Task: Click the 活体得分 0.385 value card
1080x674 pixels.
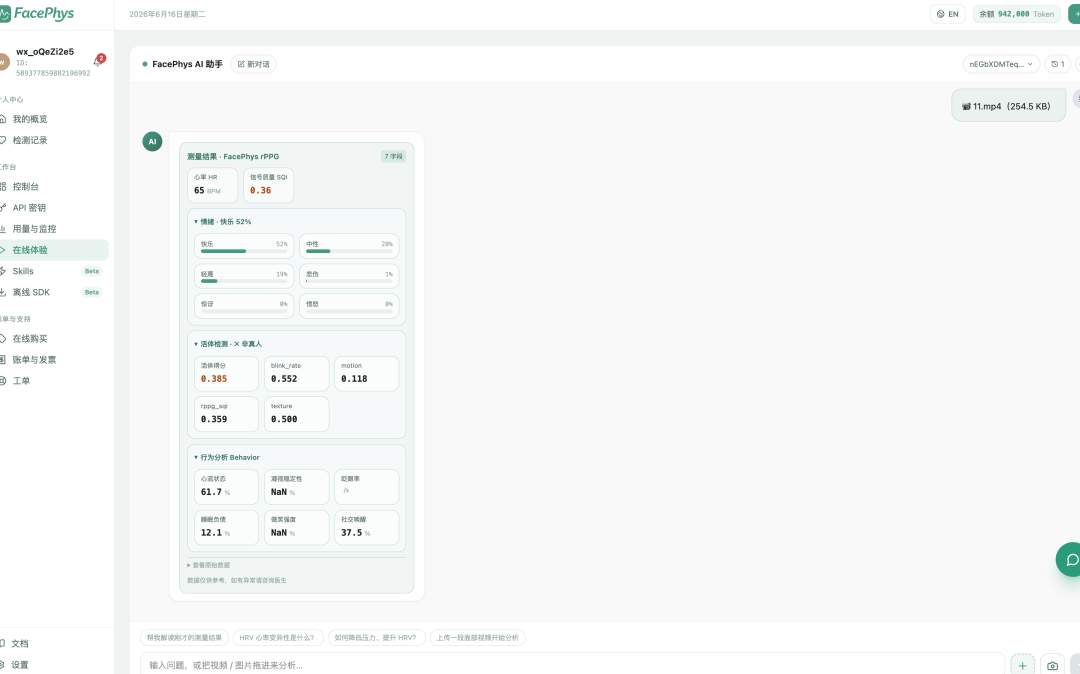Action: click(227, 374)
